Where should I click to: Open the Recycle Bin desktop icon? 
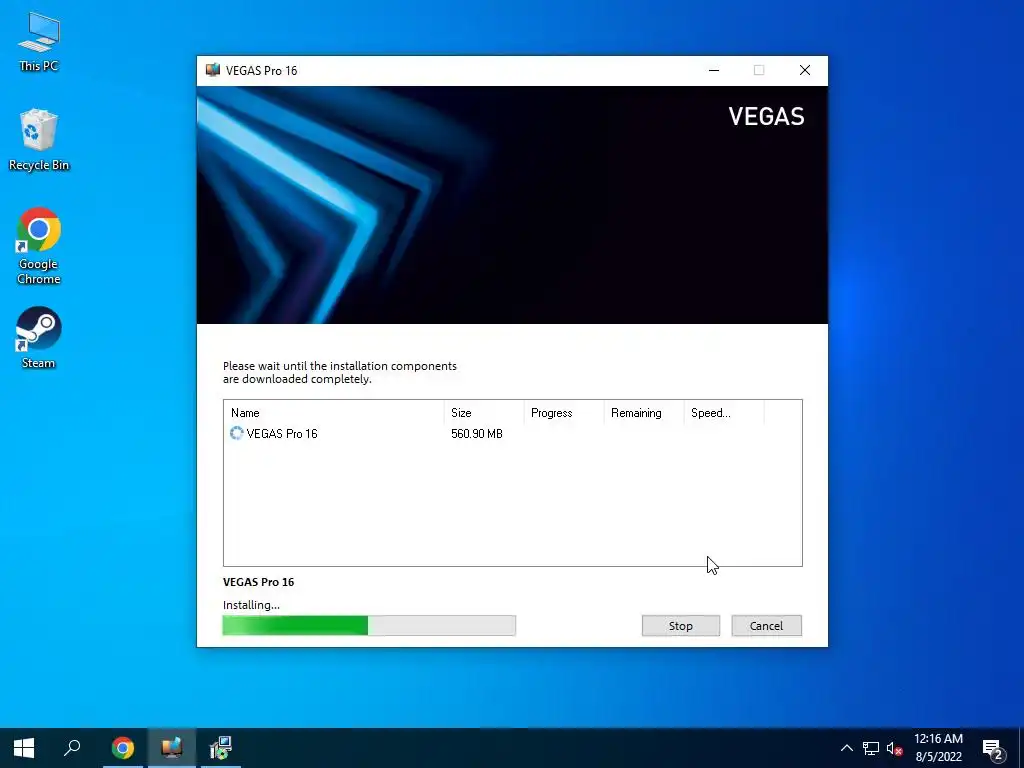click(x=39, y=140)
